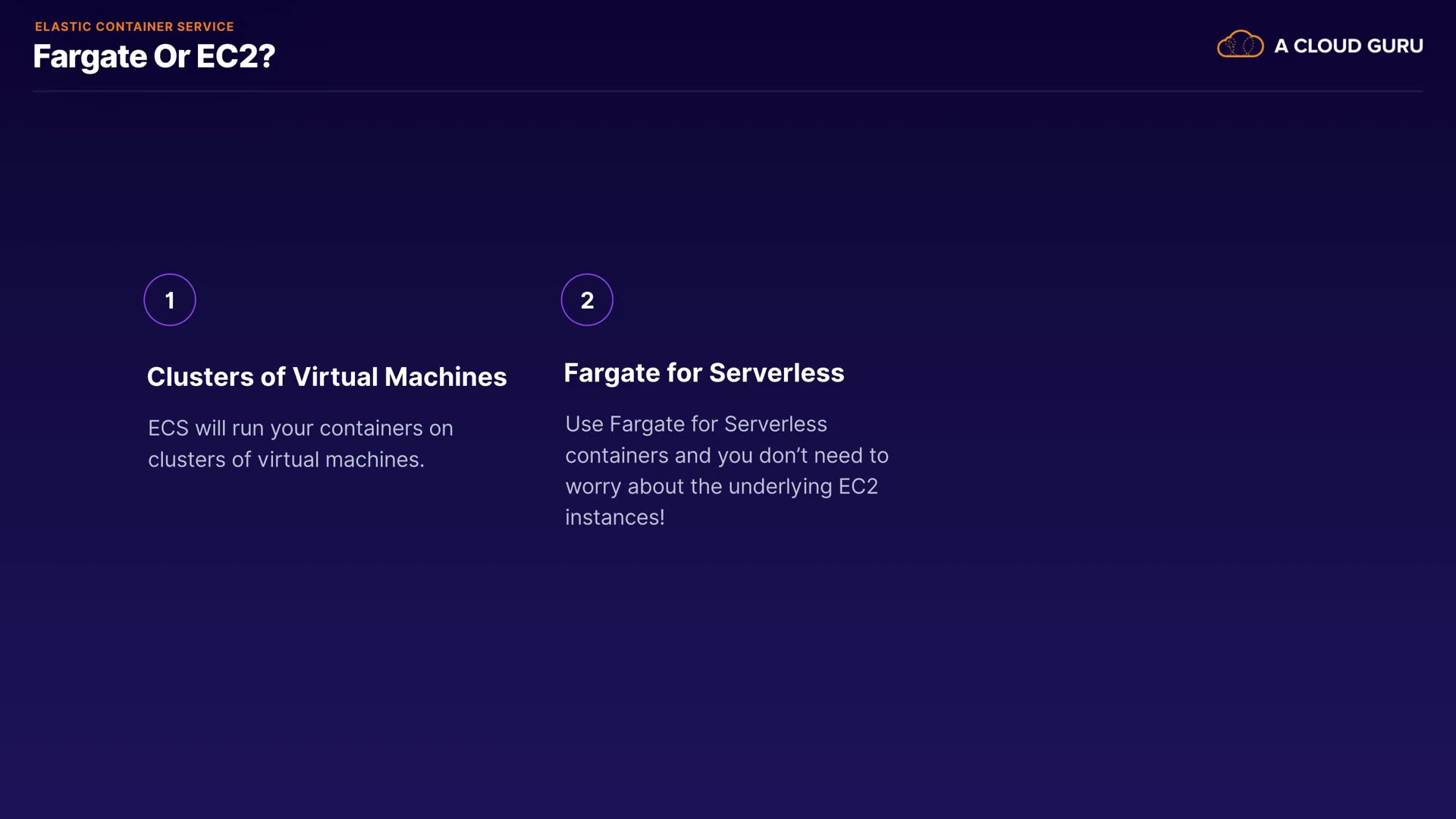The width and height of the screenshot is (1456, 819).
Task: Click the horizontal divider under the title
Action: 728,91
